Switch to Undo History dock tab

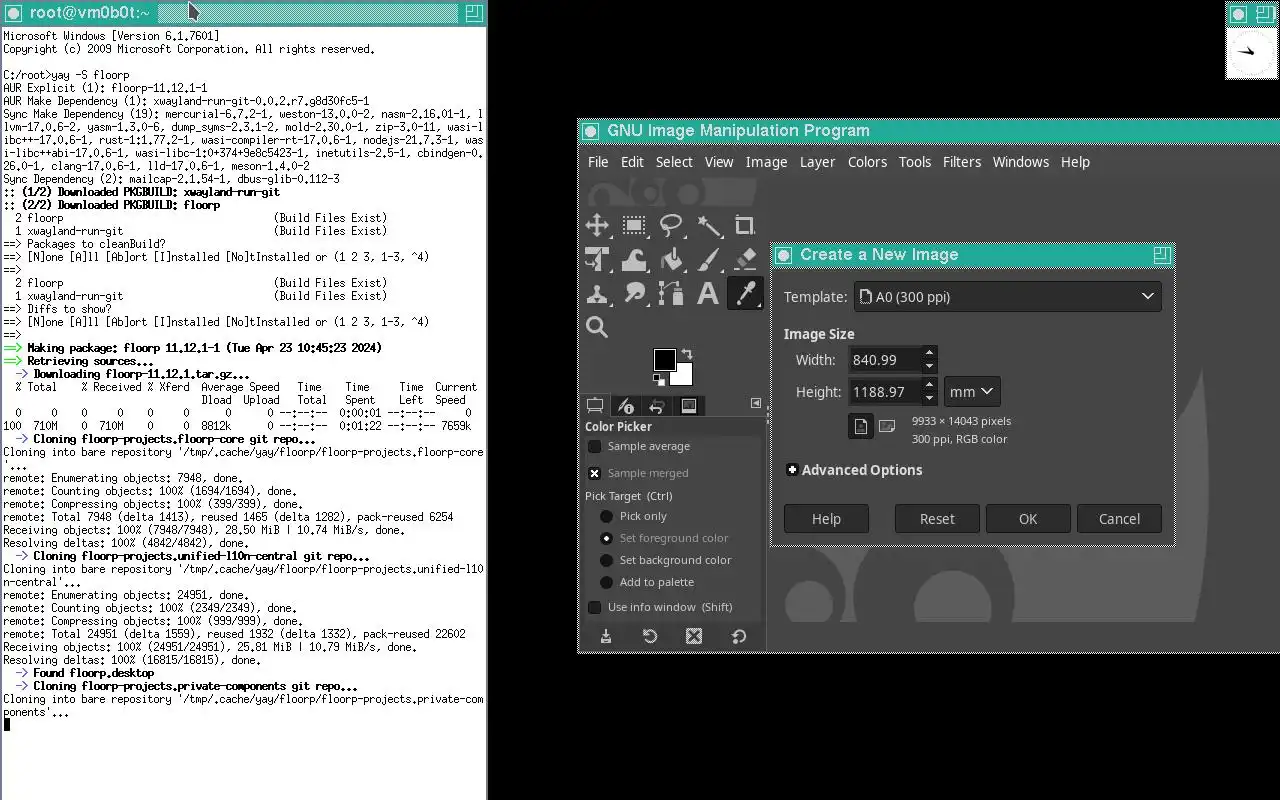click(x=657, y=405)
